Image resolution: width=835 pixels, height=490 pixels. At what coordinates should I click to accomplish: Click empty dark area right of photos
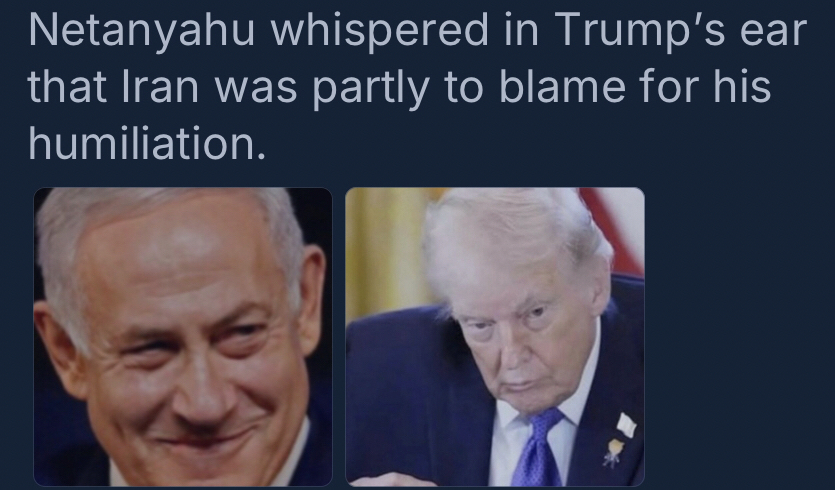(x=740, y=336)
